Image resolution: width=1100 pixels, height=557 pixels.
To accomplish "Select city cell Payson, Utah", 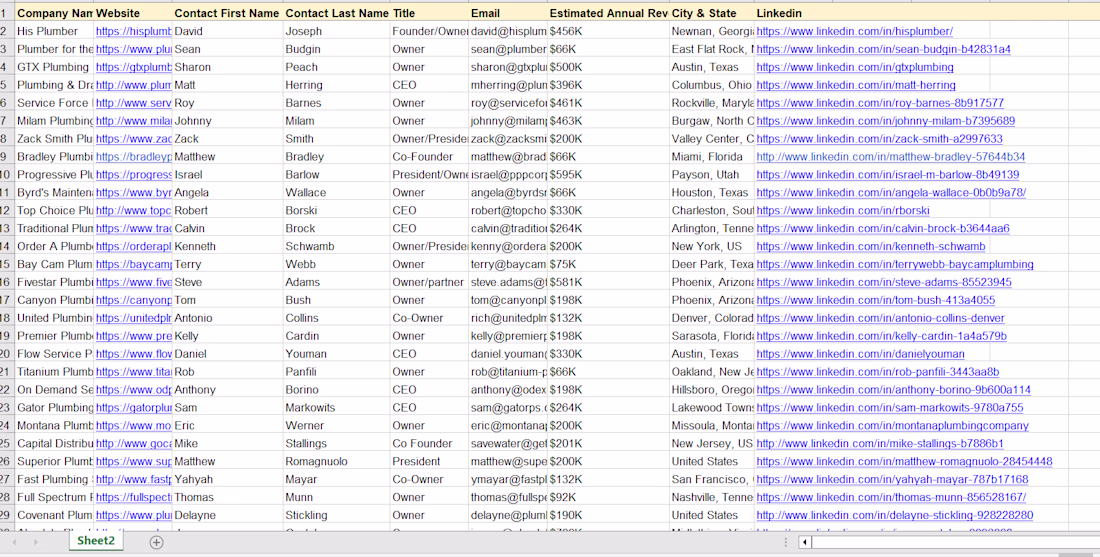I will tap(711, 175).
